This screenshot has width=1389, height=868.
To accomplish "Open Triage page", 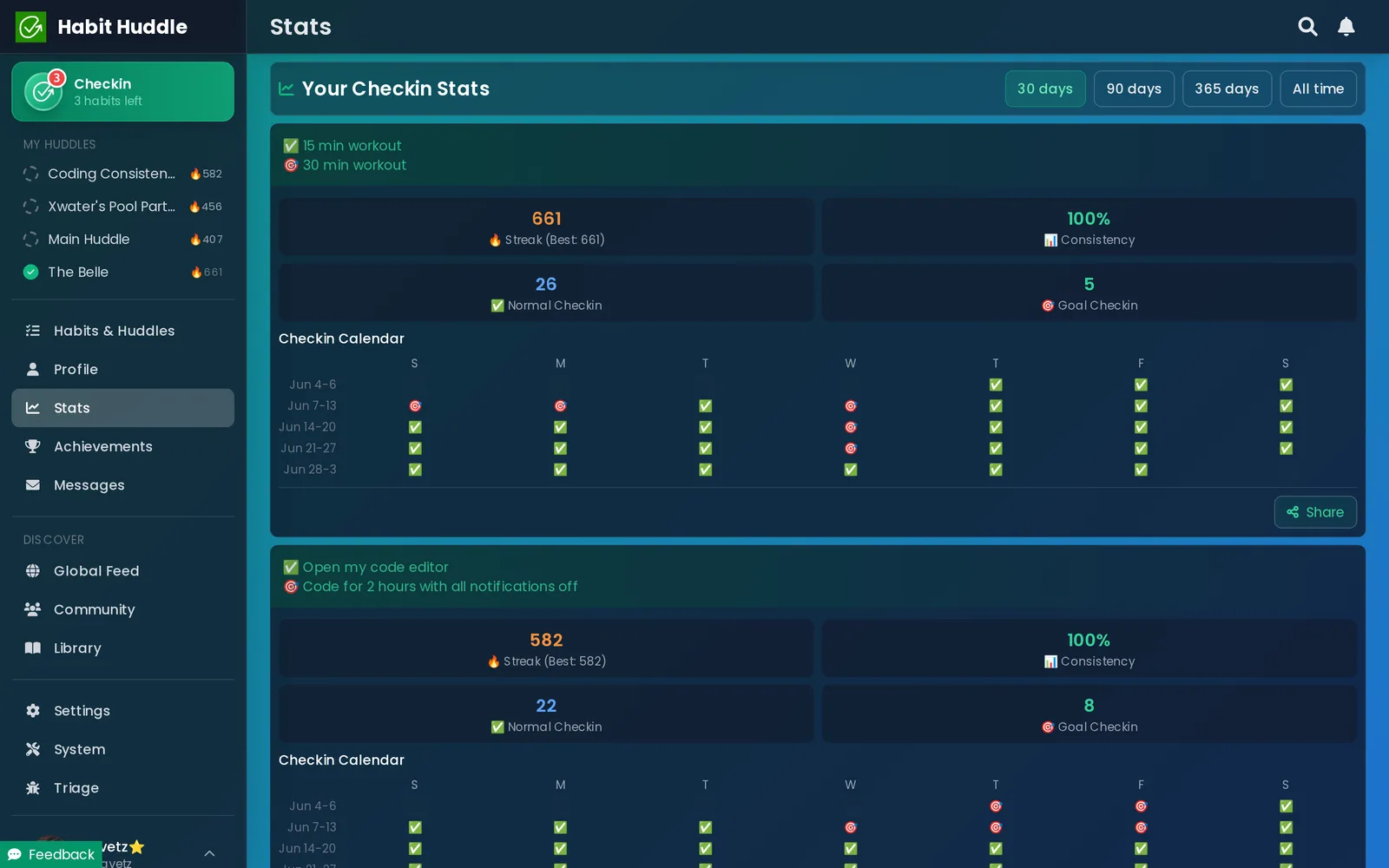I will (122, 788).
